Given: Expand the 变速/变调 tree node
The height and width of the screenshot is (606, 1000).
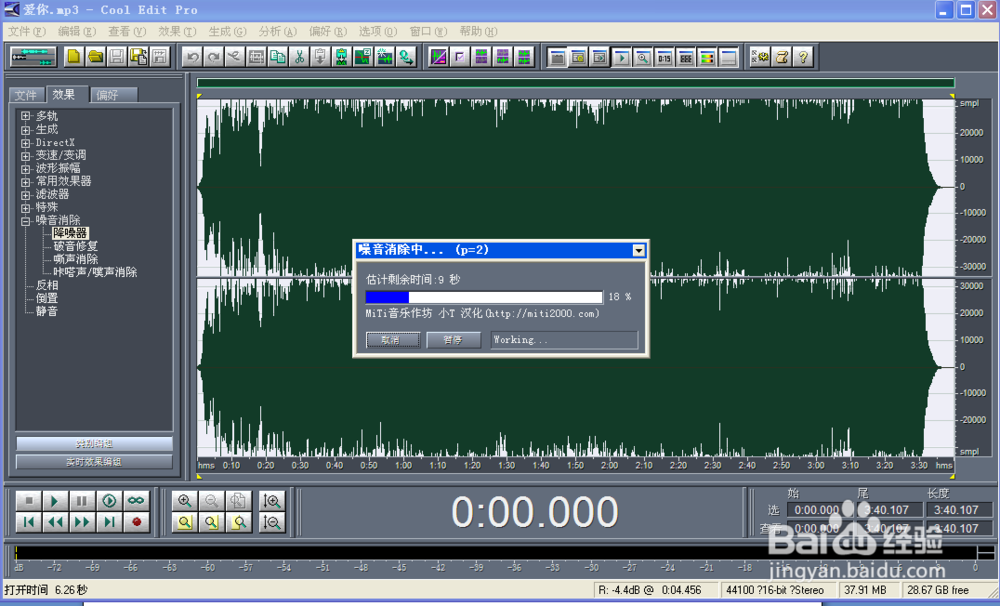Looking at the screenshot, I should [x=26, y=156].
